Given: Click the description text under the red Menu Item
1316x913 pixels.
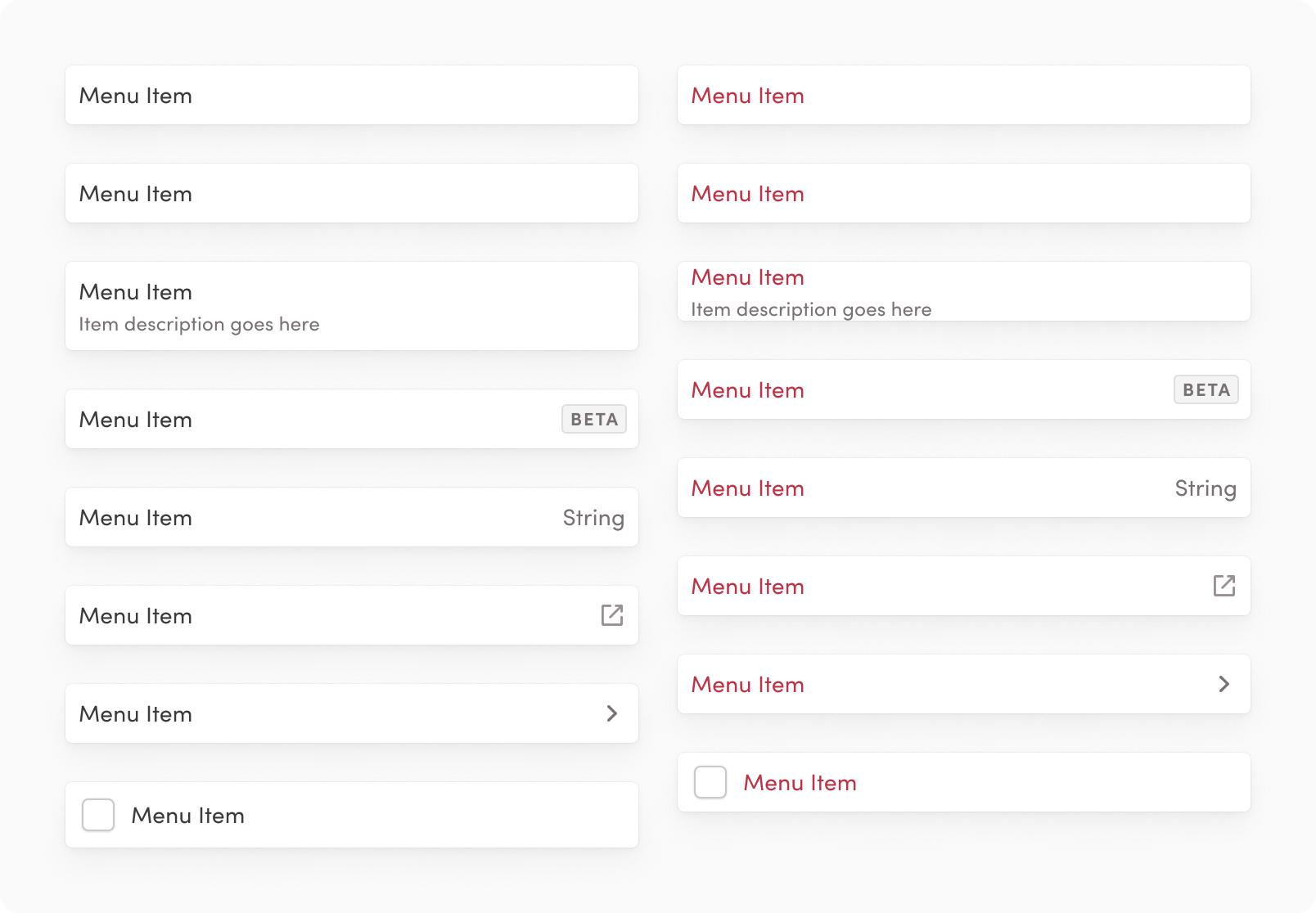Looking at the screenshot, I should tap(812, 309).
